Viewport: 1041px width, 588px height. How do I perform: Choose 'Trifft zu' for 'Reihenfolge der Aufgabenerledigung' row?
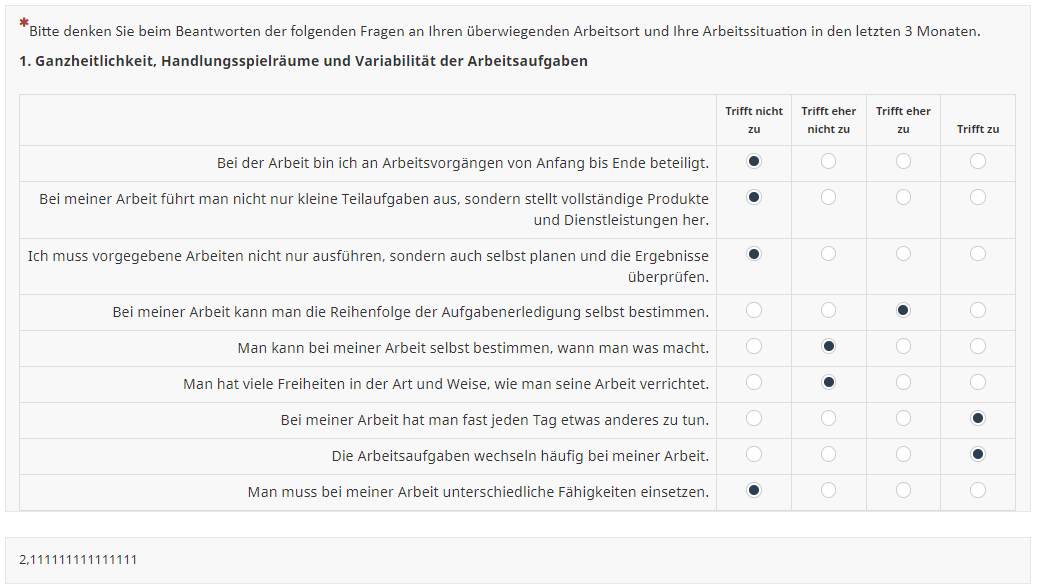coord(977,311)
